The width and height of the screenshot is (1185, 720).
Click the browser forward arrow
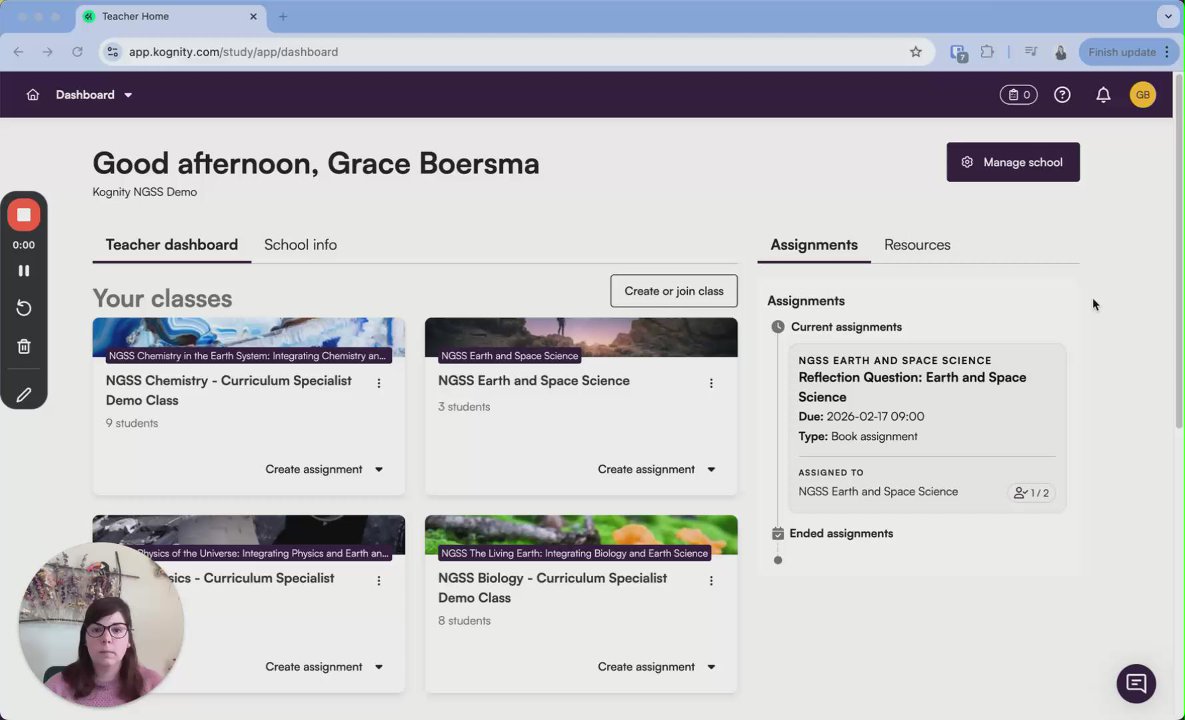coord(48,52)
